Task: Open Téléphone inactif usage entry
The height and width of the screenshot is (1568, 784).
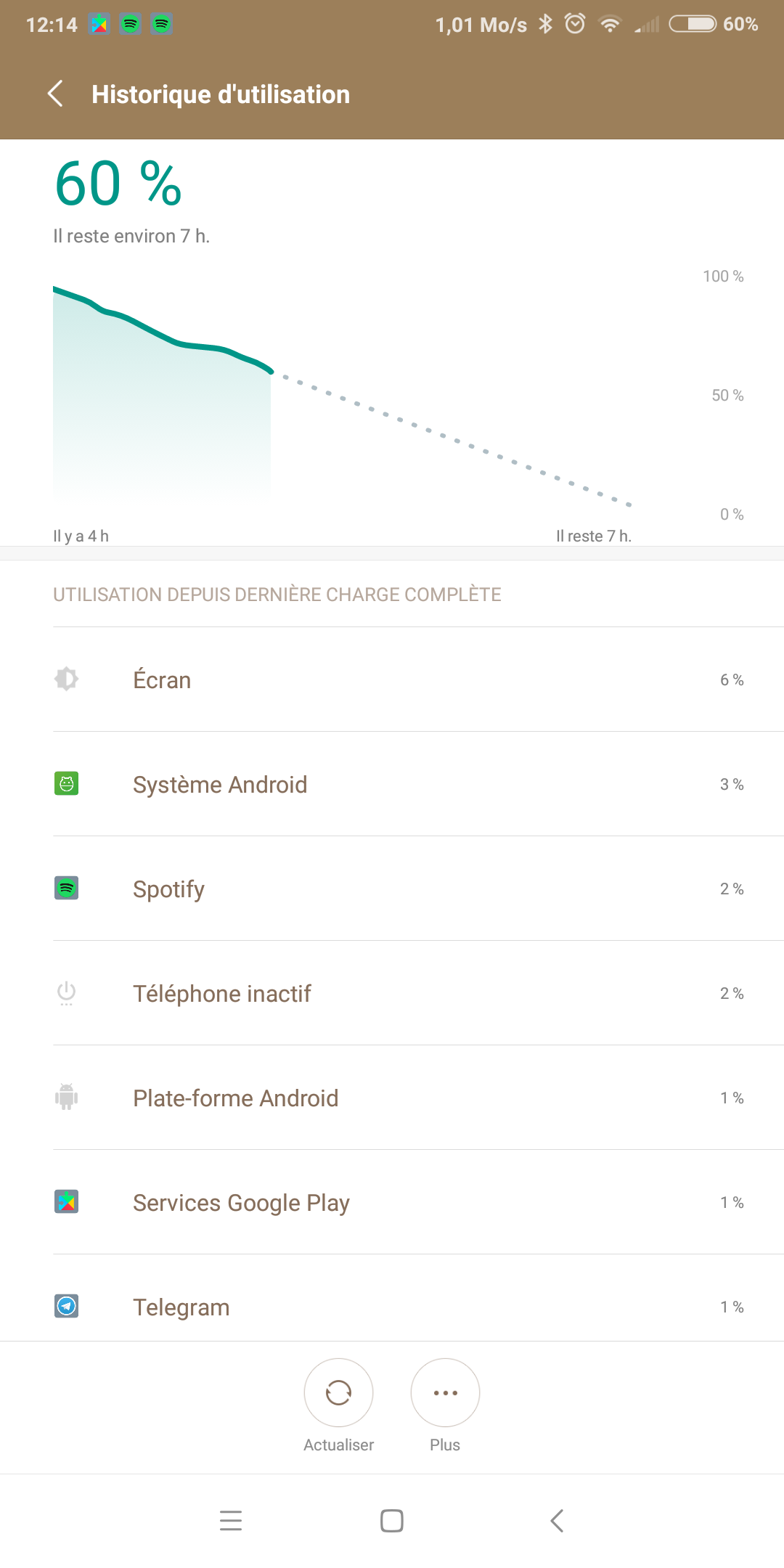Action: (222, 994)
